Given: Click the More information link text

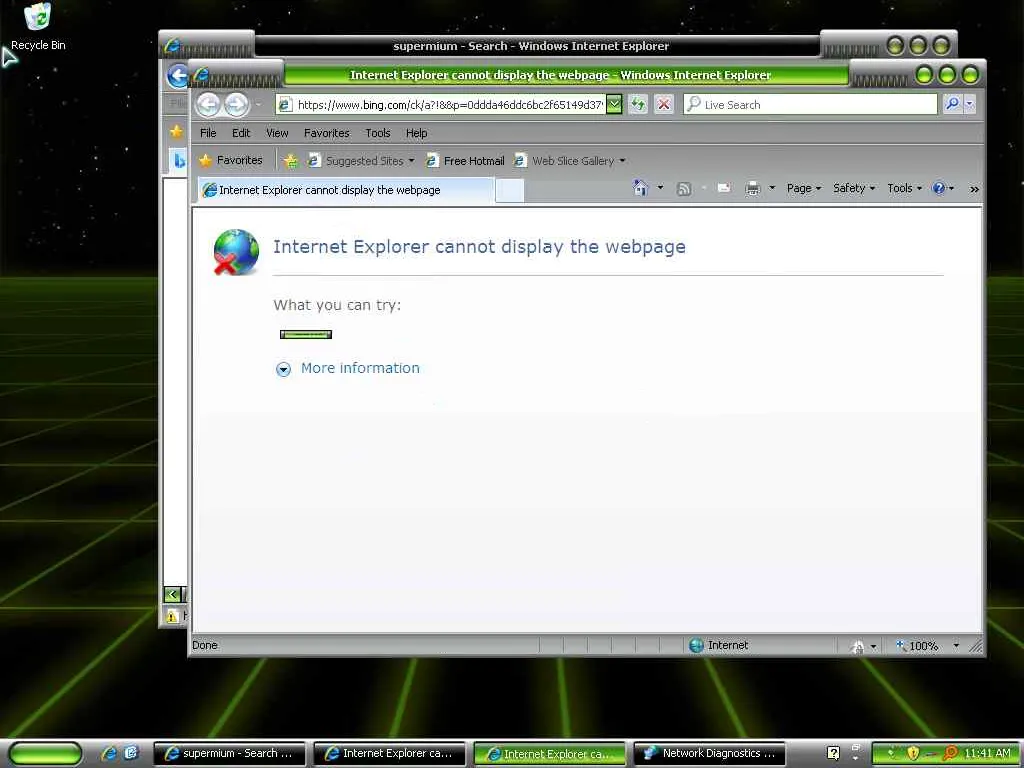Looking at the screenshot, I should tap(360, 368).
